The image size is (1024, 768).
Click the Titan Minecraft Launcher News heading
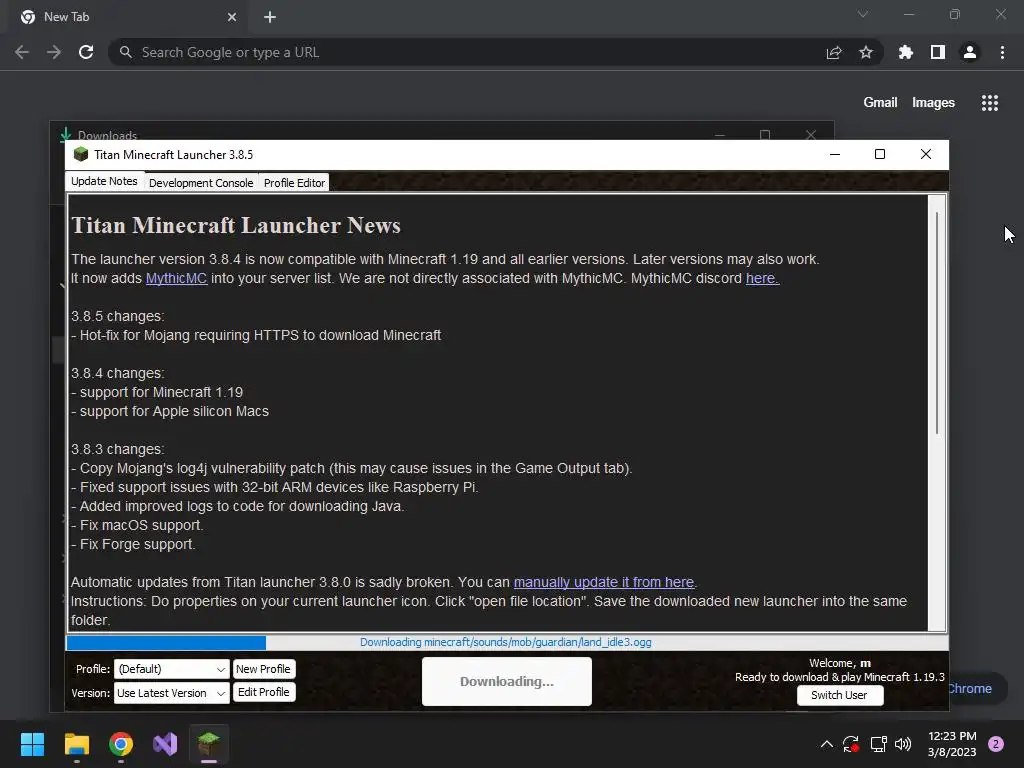click(x=236, y=225)
